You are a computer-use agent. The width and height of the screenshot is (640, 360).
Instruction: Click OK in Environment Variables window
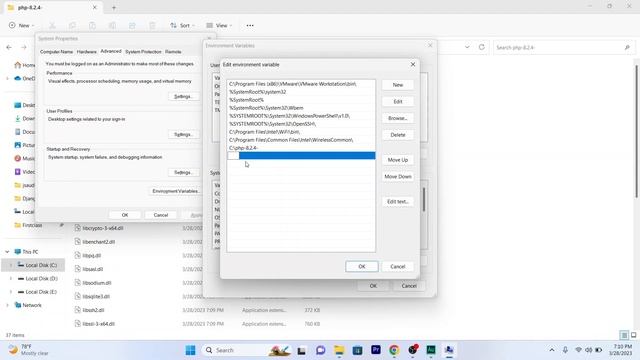[x=373, y=286]
